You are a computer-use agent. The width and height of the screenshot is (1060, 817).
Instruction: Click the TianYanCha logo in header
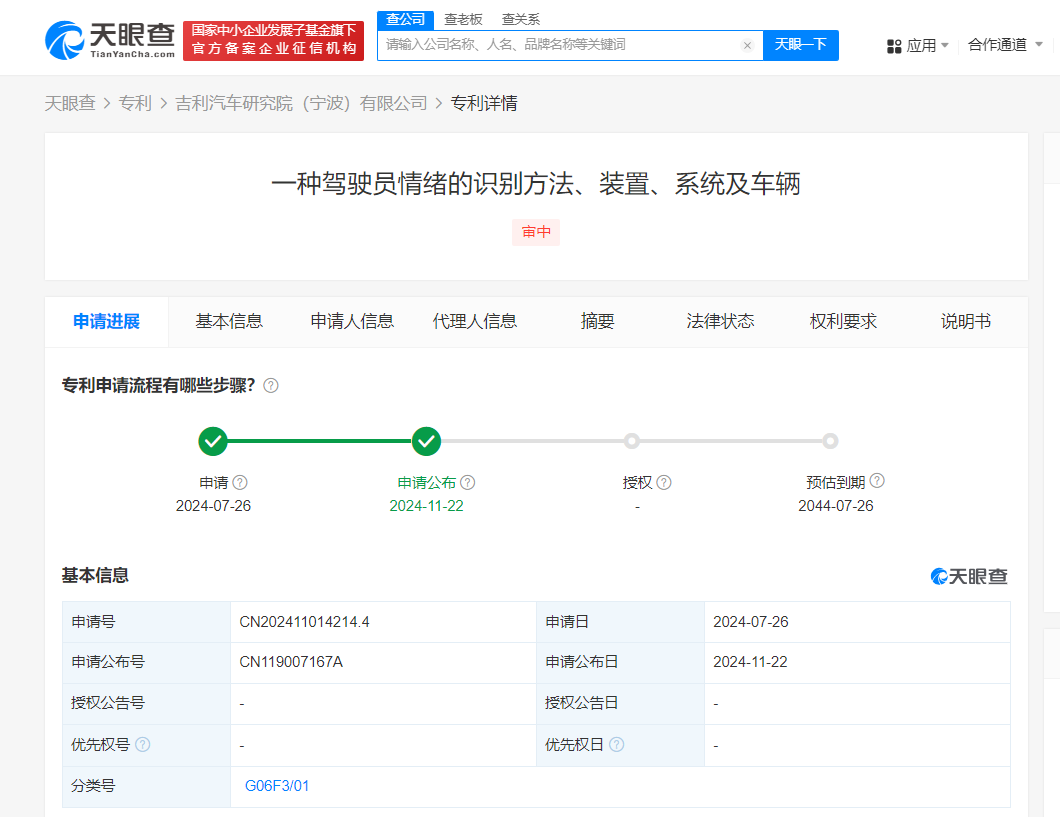pos(111,39)
